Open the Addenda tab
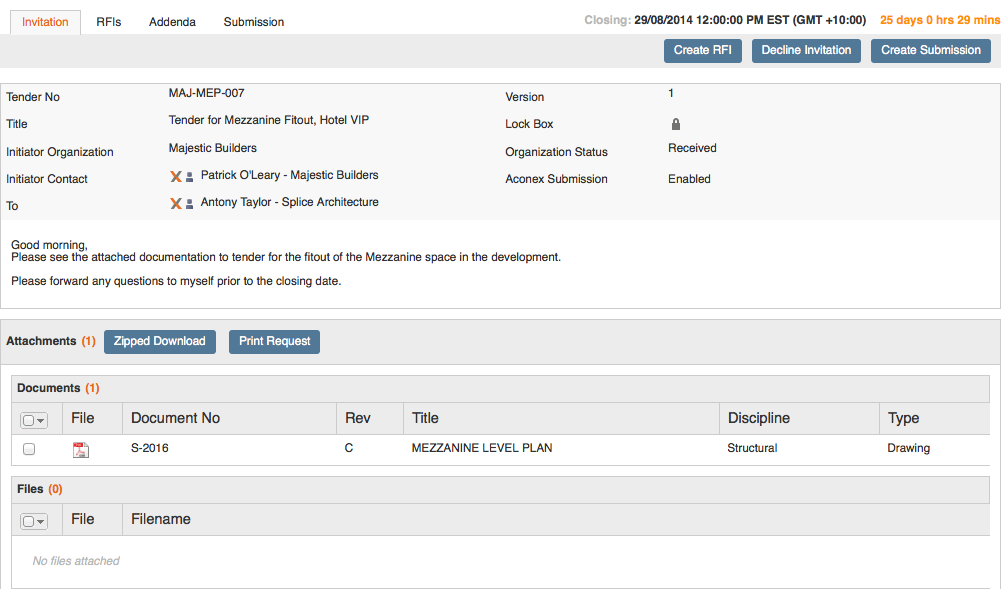The height and width of the screenshot is (589, 1005). coord(172,22)
